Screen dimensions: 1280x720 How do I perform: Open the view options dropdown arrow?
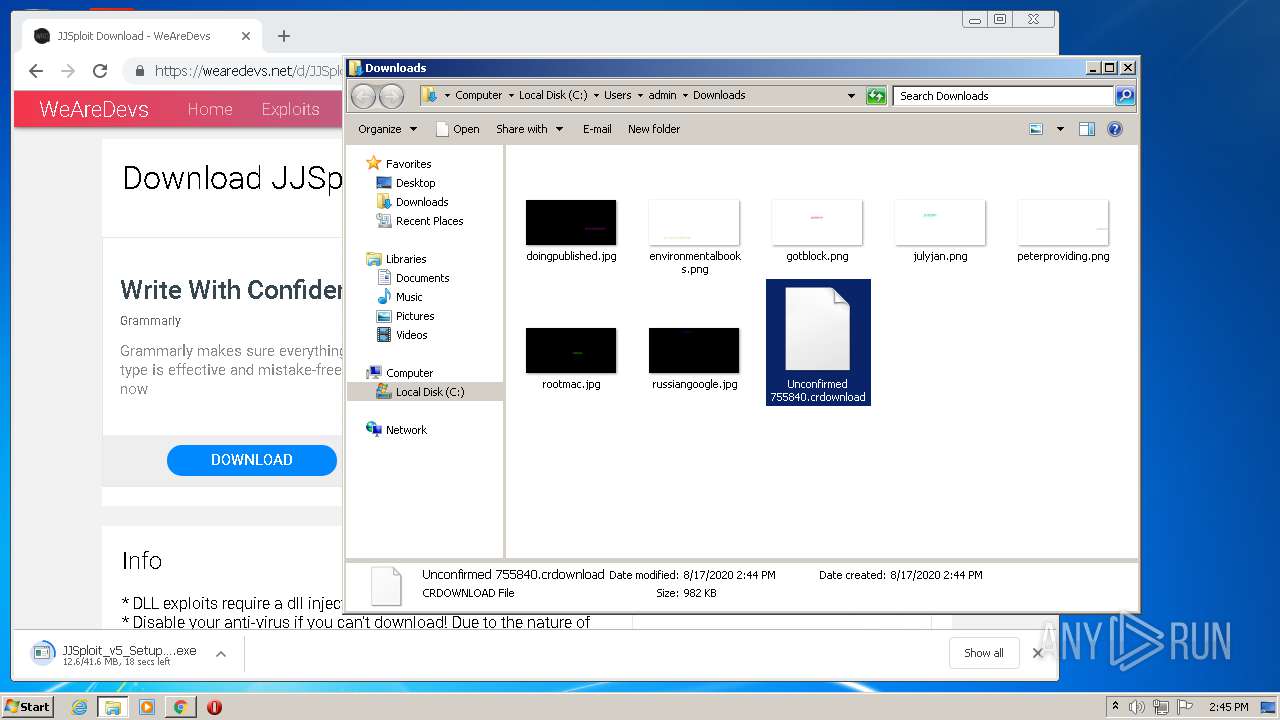coord(1060,129)
